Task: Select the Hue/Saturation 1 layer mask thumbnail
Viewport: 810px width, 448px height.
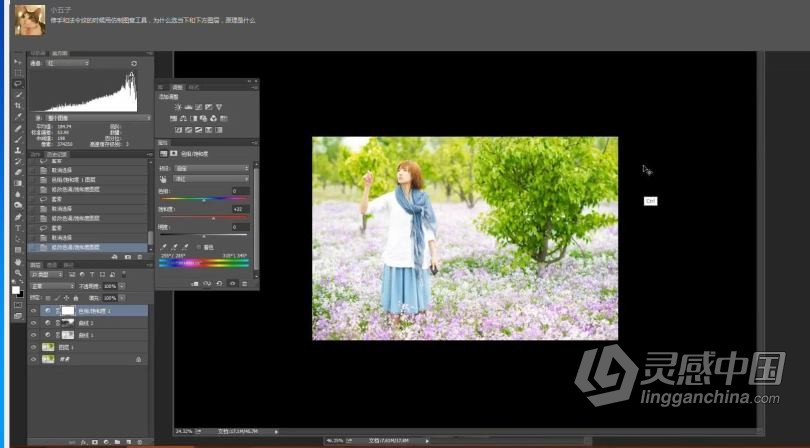Action: pos(68,311)
